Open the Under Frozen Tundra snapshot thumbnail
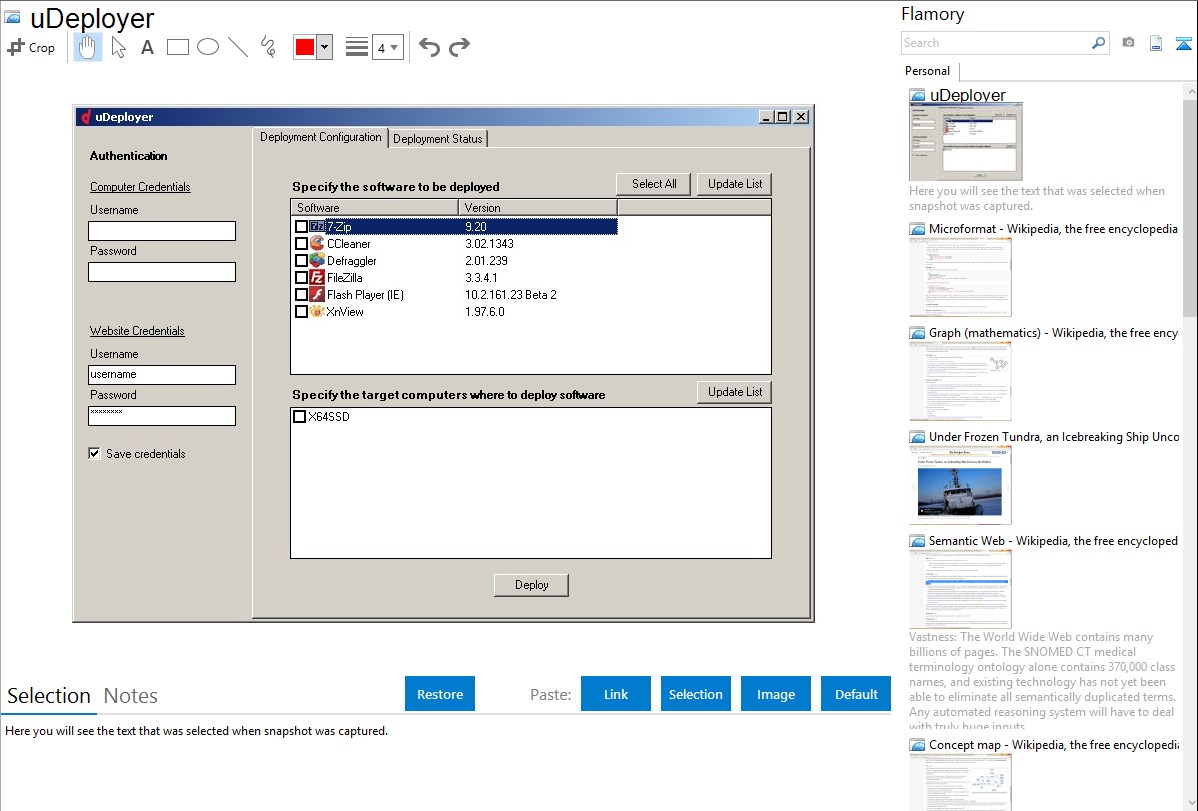Image resolution: width=1198 pixels, height=811 pixels. 960,485
